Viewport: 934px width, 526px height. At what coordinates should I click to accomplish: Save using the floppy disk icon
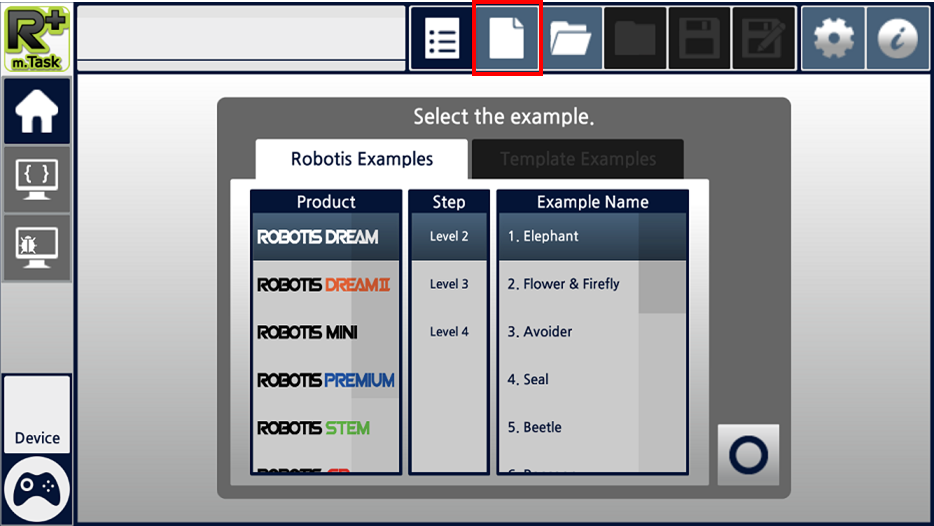click(699, 38)
